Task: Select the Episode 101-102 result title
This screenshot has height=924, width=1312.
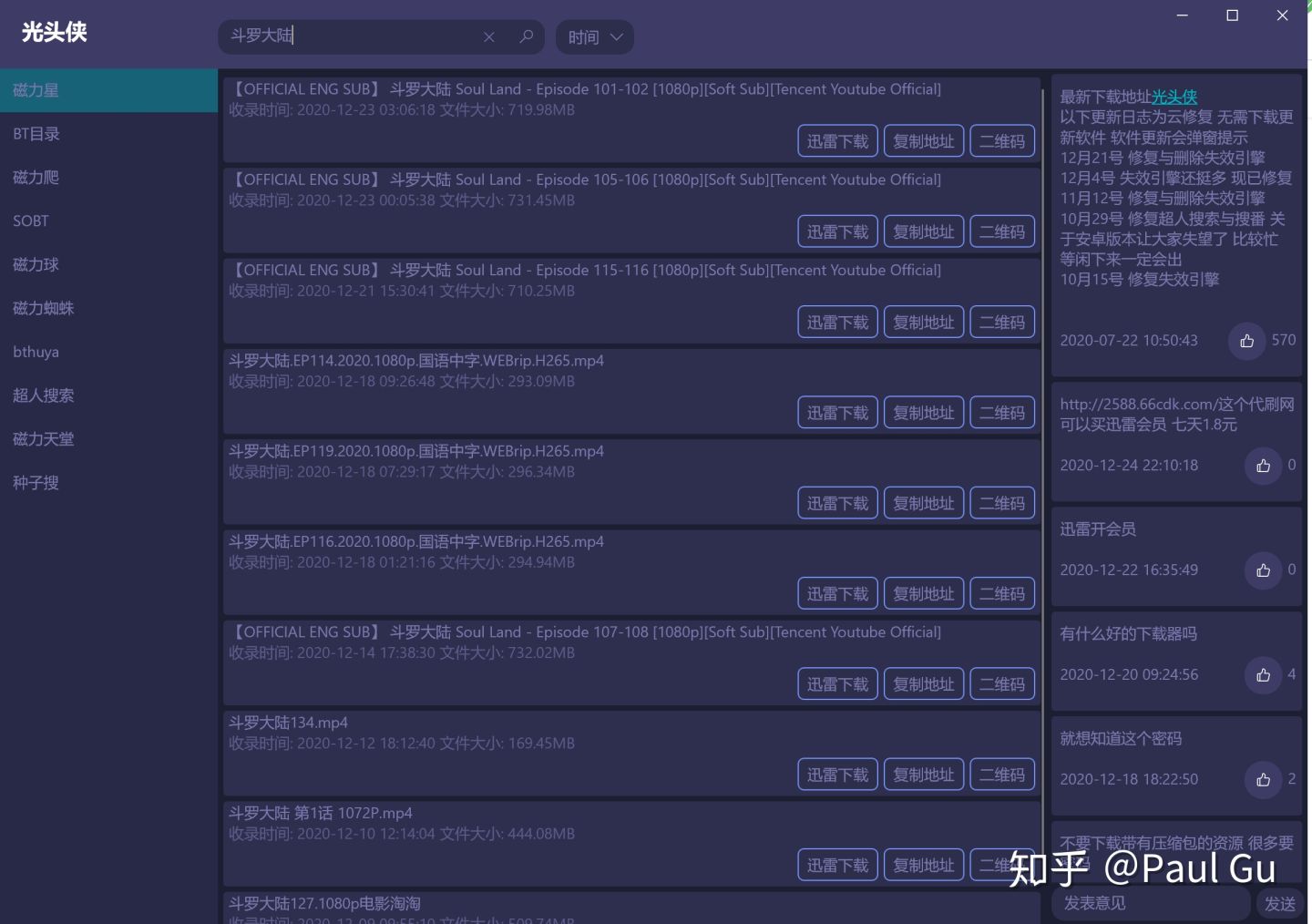Action: pyautogui.click(x=585, y=89)
